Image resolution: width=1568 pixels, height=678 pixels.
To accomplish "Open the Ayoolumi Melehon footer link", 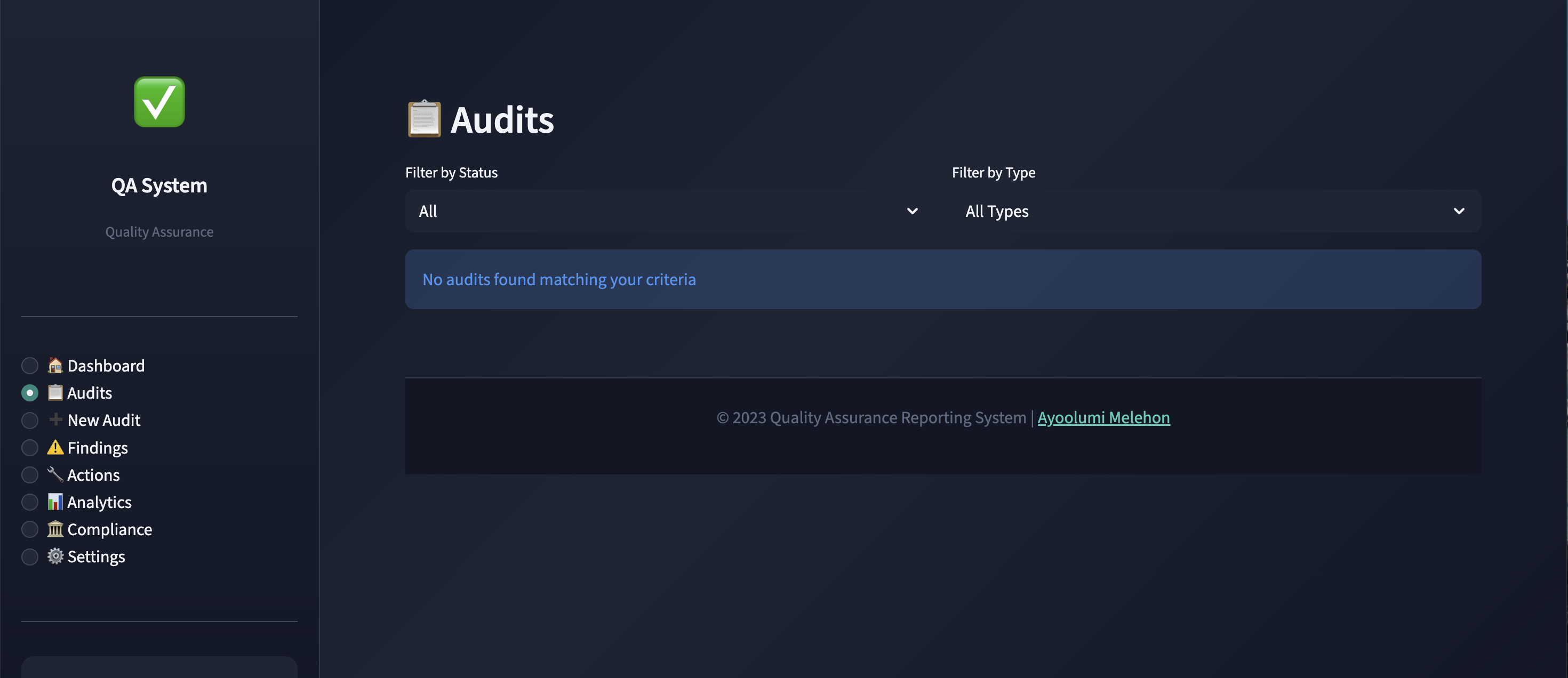I will 1103,418.
